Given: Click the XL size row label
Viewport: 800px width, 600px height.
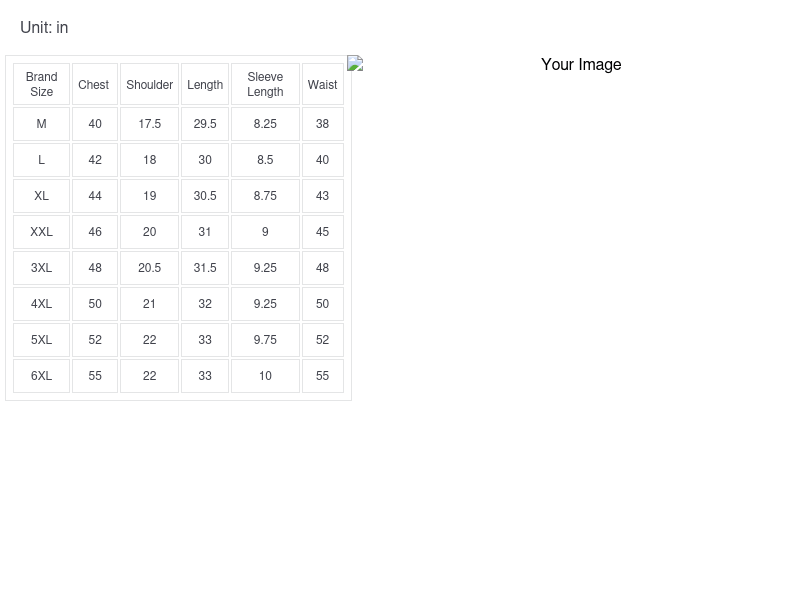Looking at the screenshot, I should click(x=41, y=196).
